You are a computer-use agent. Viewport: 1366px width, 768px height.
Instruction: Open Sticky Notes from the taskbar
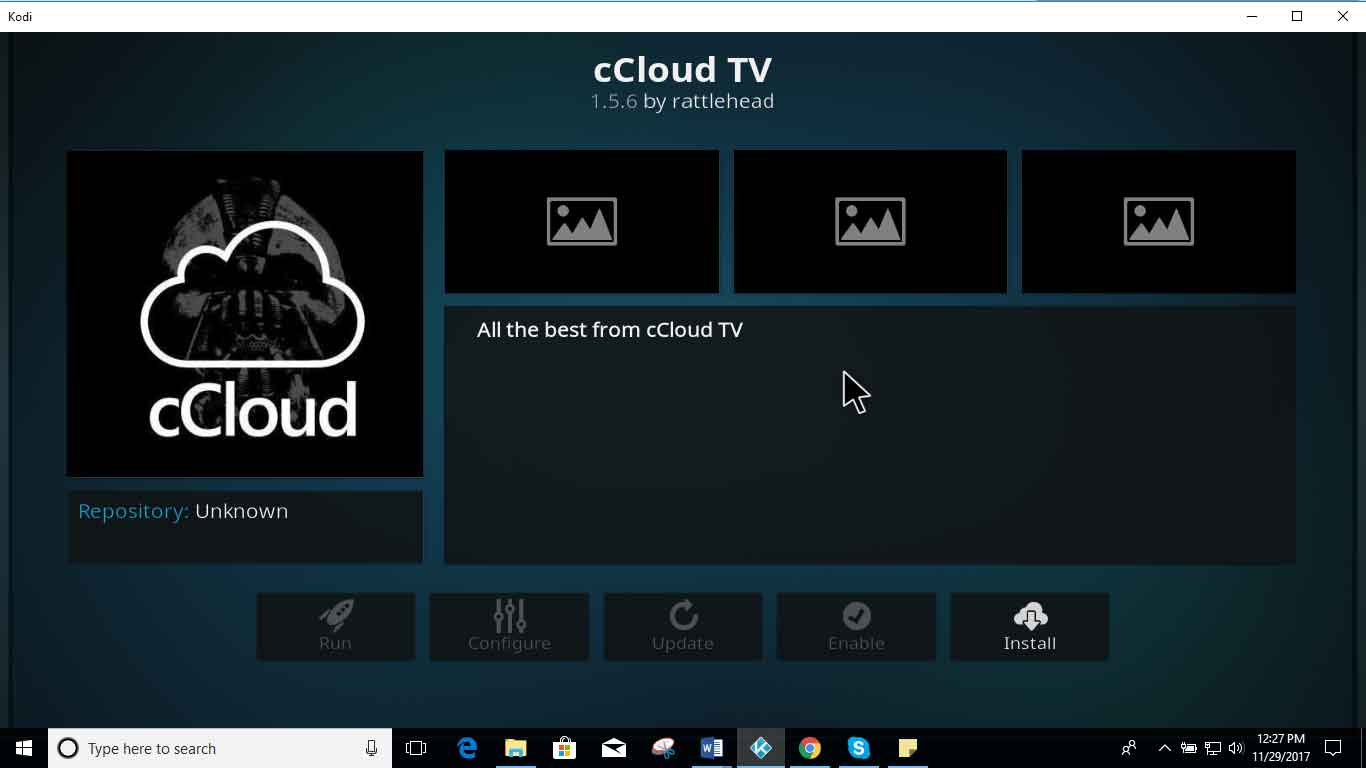point(908,748)
